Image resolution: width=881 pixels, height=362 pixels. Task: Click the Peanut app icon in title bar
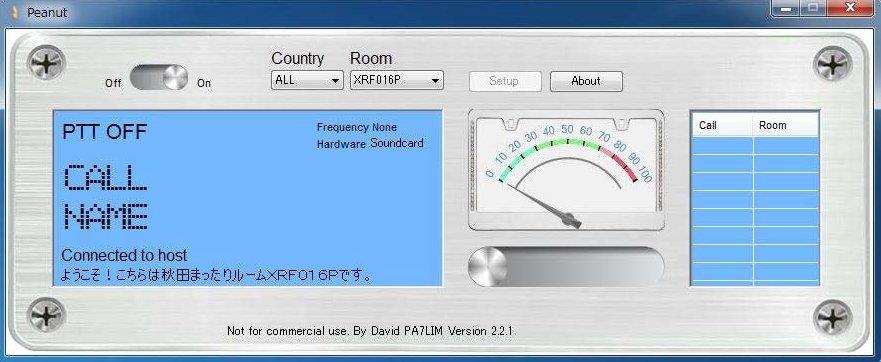tap(15, 12)
